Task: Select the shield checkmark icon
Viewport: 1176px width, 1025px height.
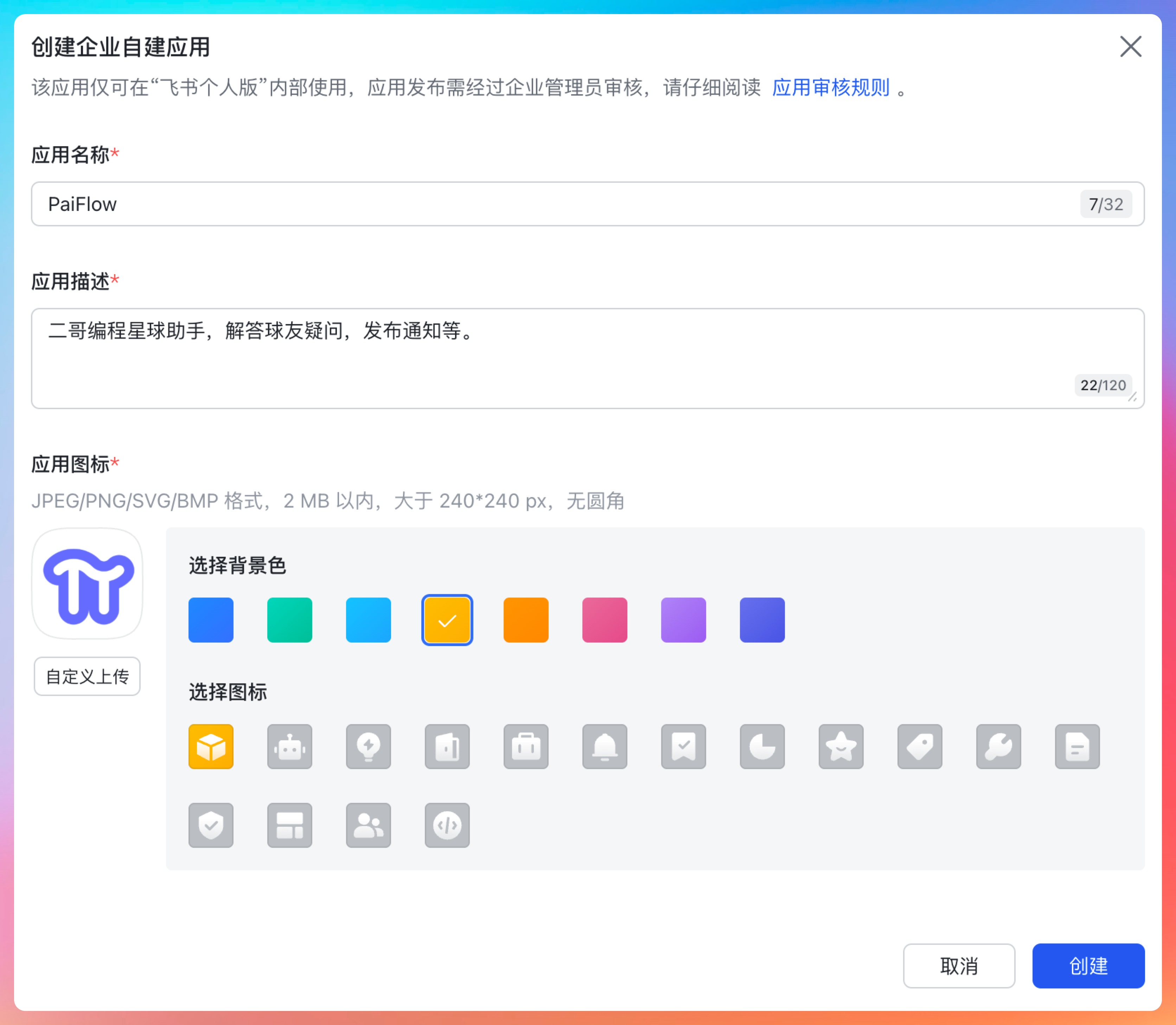Action: click(x=211, y=825)
